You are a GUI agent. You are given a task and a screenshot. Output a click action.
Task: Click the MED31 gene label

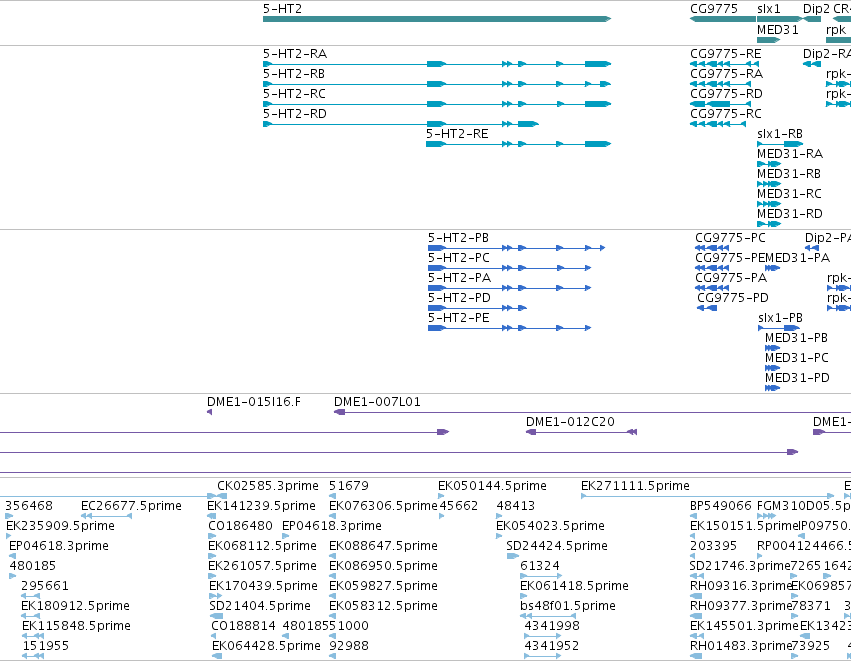(778, 30)
